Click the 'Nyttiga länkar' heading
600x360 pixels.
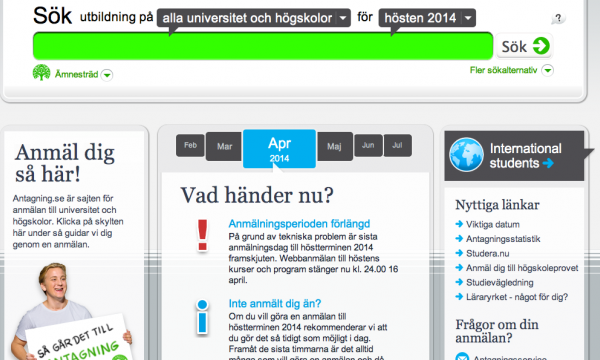(x=497, y=205)
